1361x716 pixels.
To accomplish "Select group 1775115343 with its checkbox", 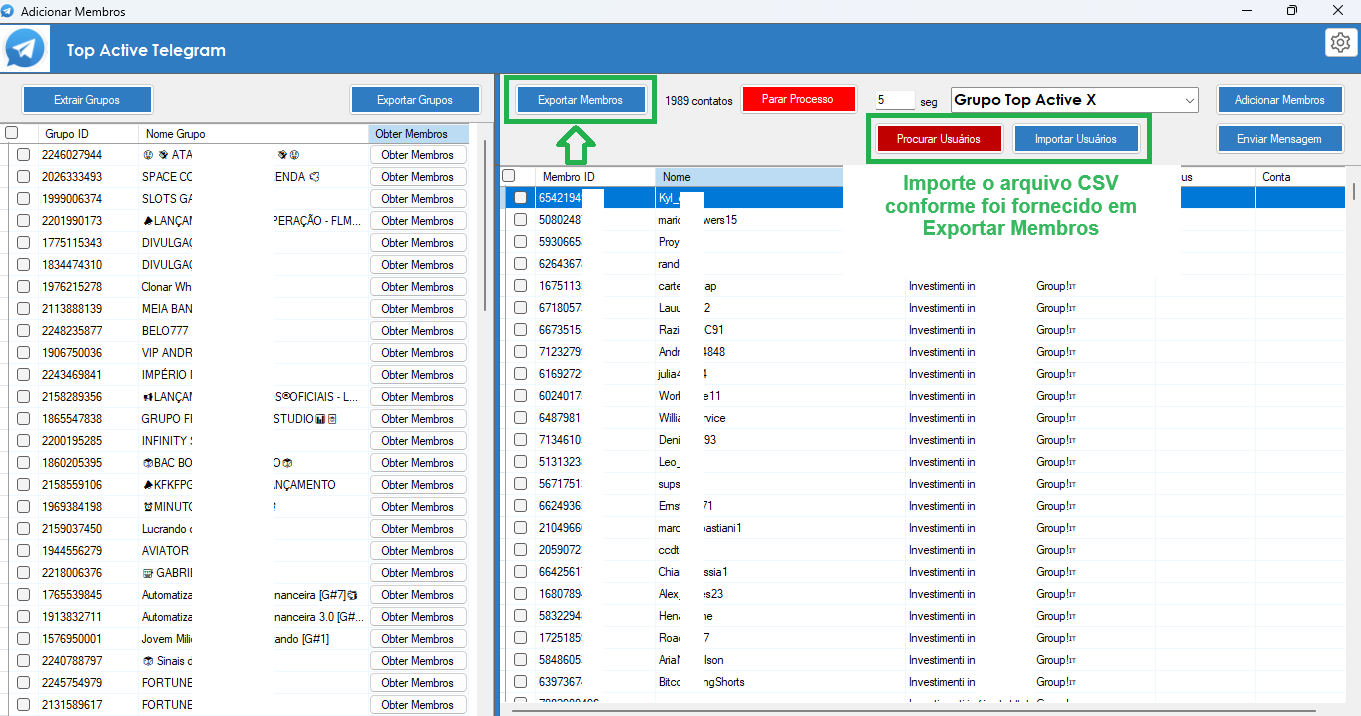I will pos(23,243).
